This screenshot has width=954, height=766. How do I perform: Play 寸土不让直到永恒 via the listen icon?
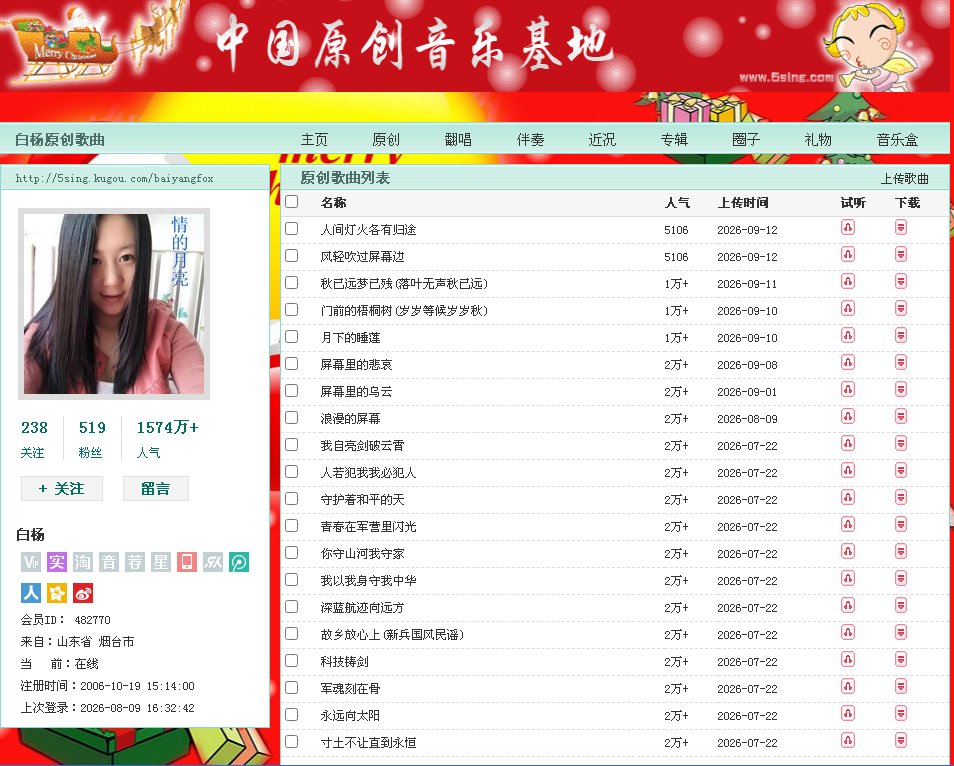(x=848, y=740)
